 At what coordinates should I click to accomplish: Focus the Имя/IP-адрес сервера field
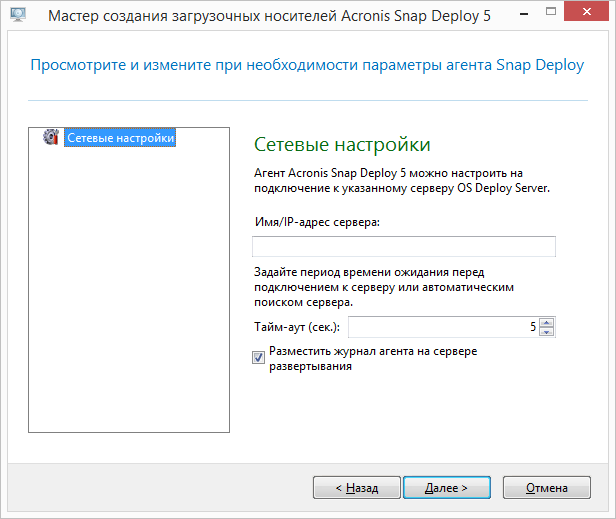tap(403, 246)
